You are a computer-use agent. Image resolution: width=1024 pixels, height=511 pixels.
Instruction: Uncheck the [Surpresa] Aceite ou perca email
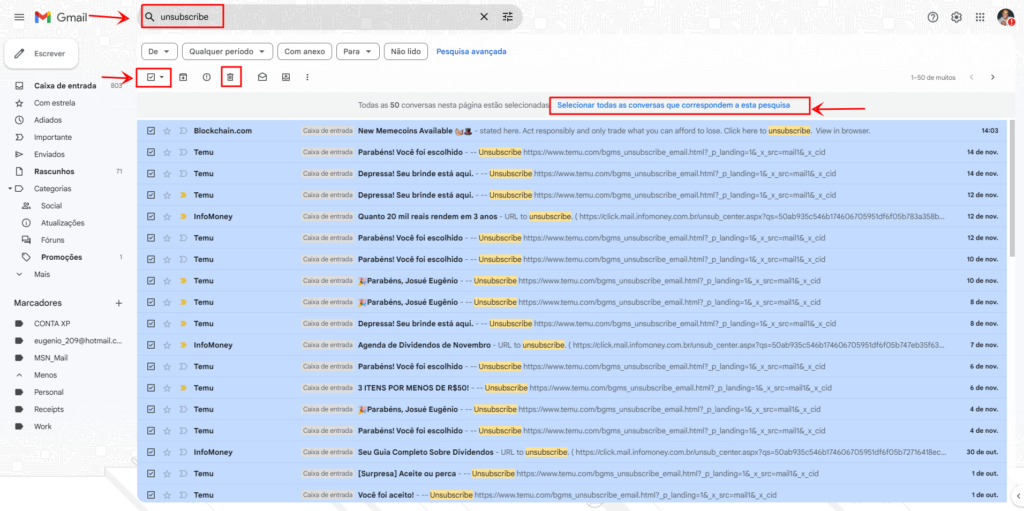point(151,473)
